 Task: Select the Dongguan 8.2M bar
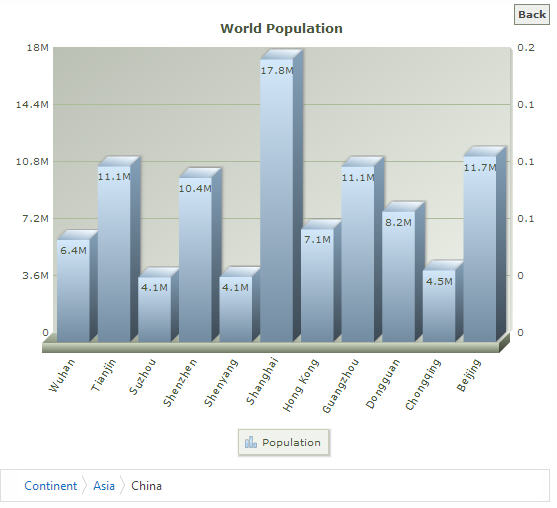point(399,277)
